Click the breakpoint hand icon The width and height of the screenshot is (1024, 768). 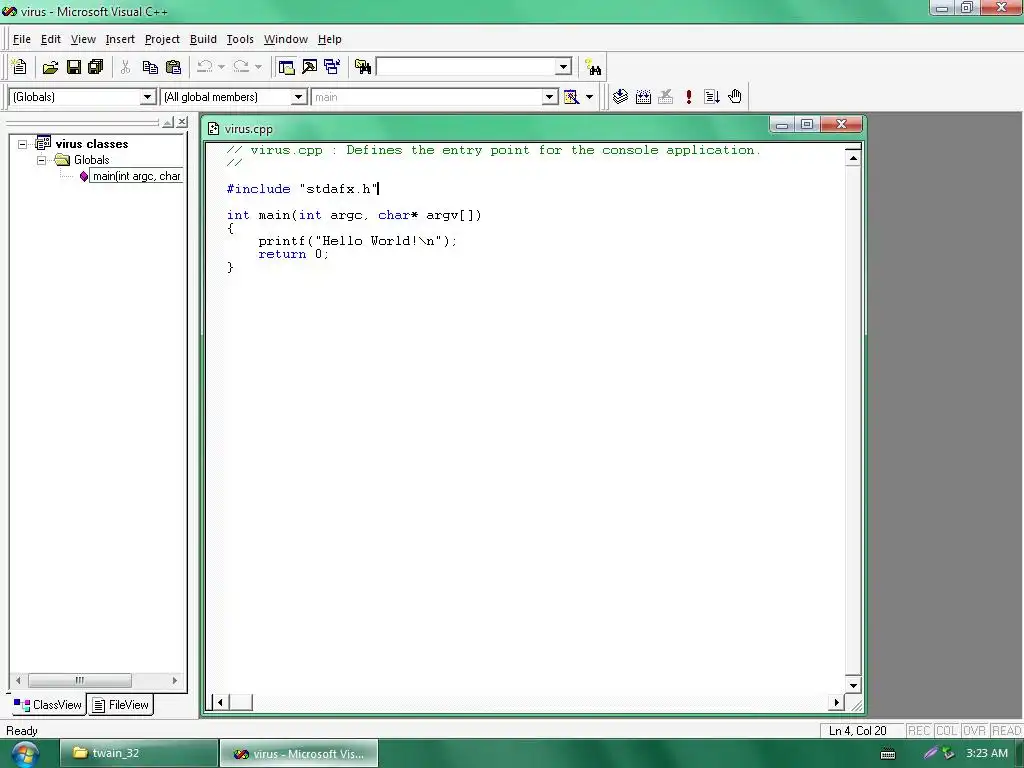[x=735, y=97]
